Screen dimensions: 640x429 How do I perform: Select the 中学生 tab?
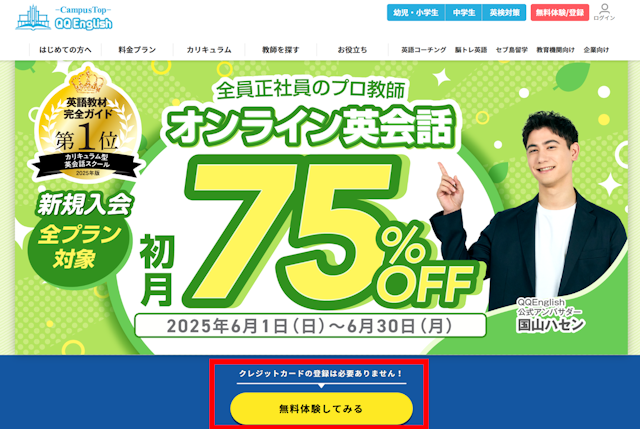(x=464, y=13)
